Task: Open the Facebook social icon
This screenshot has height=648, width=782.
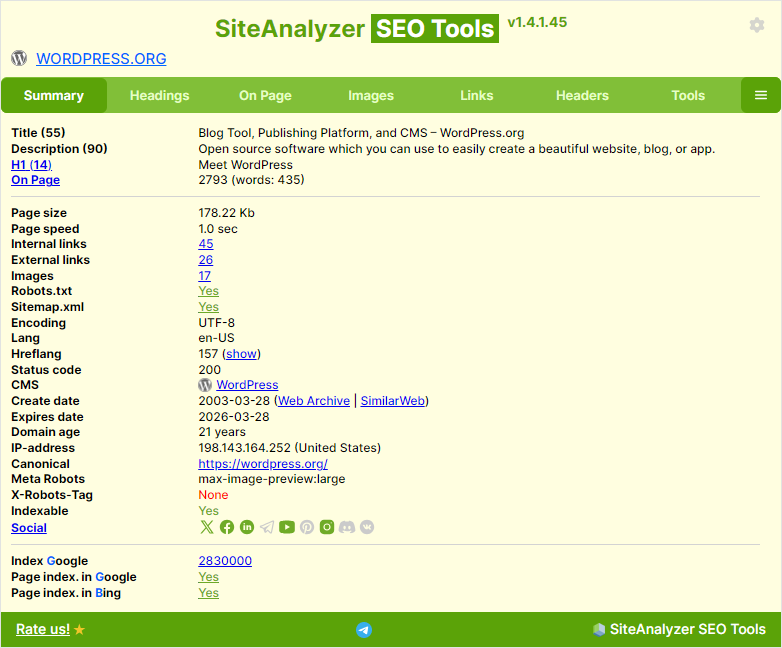Action: [x=227, y=527]
